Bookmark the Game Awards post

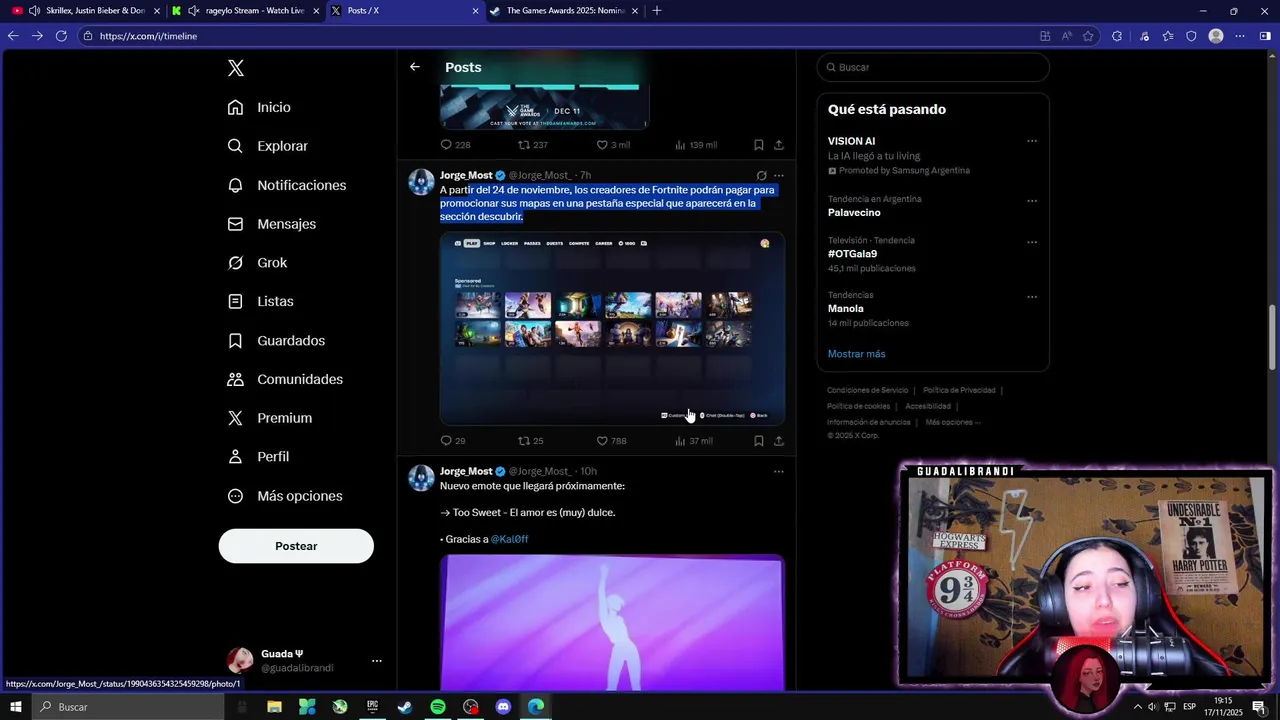(x=759, y=145)
